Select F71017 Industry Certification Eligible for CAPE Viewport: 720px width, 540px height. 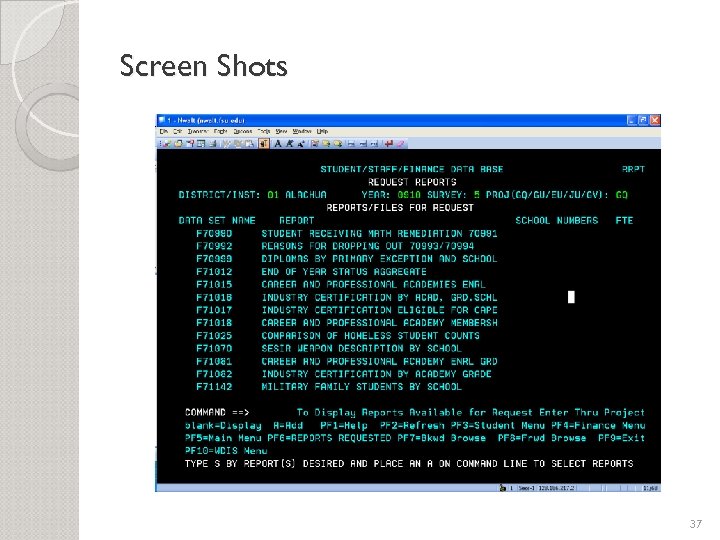coord(347,310)
